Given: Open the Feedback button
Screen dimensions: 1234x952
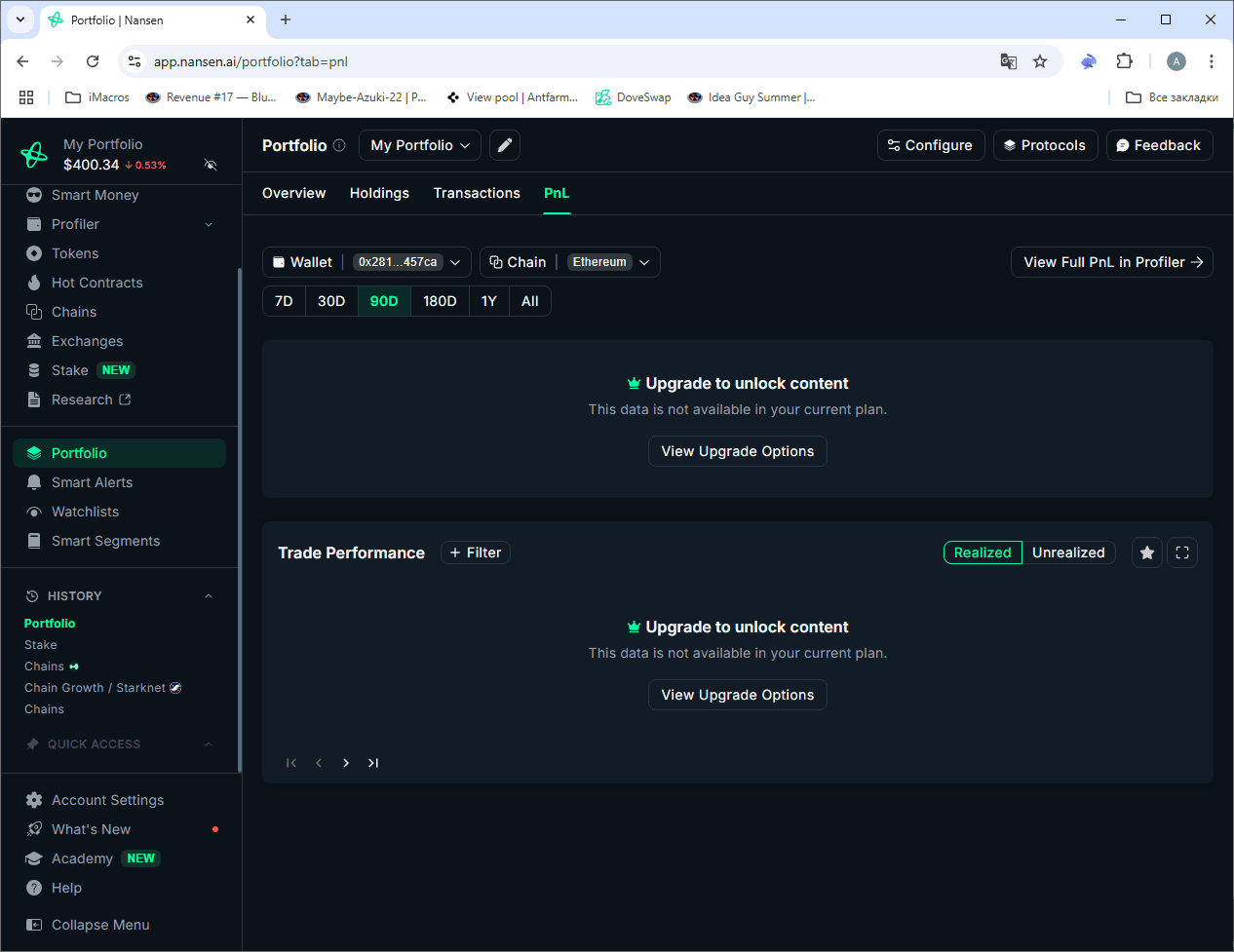Looking at the screenshot, I should pyautogui.click(x=1160, y=145).
